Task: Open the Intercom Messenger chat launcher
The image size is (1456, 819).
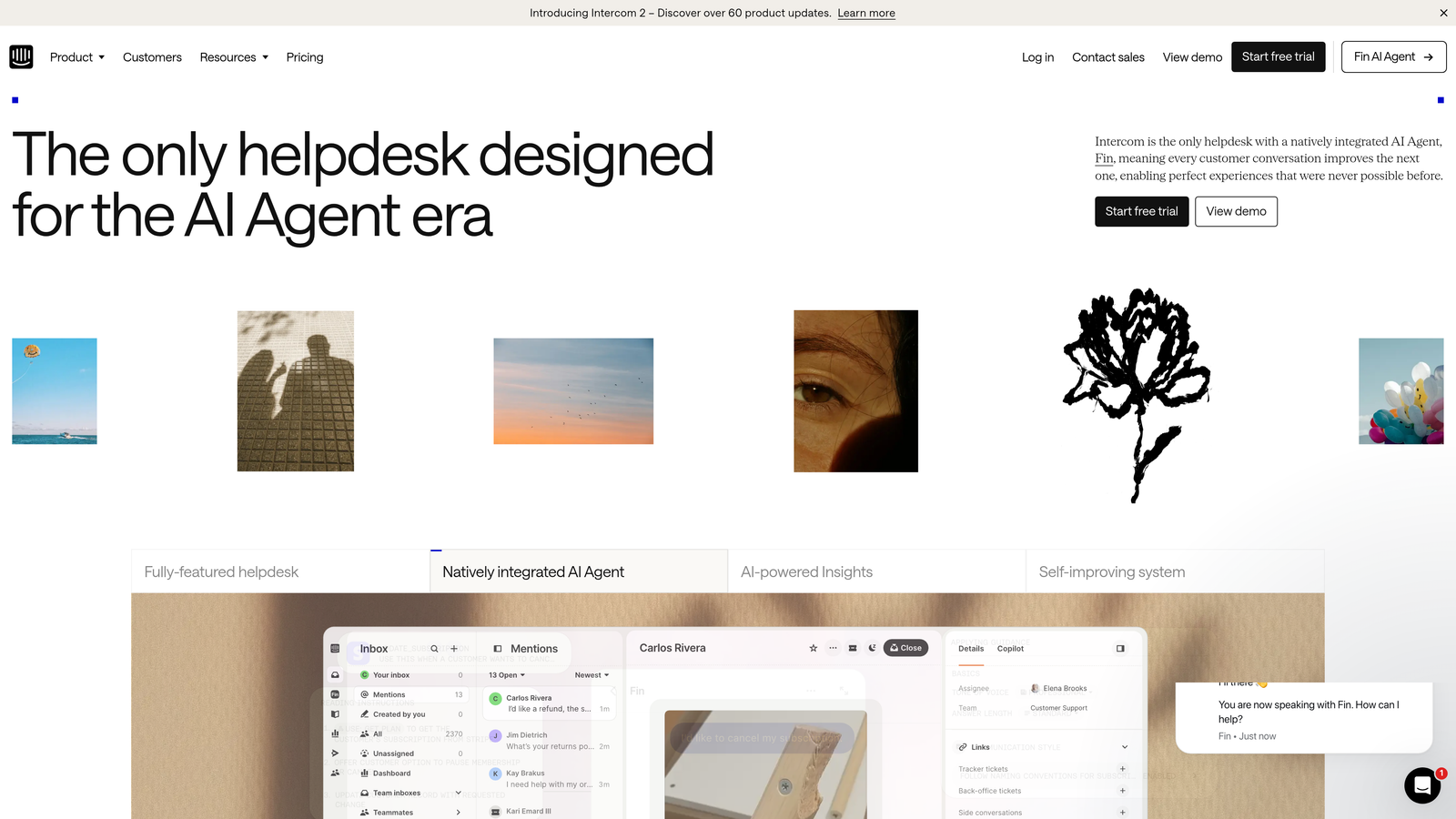Action: pos(1421,785)
